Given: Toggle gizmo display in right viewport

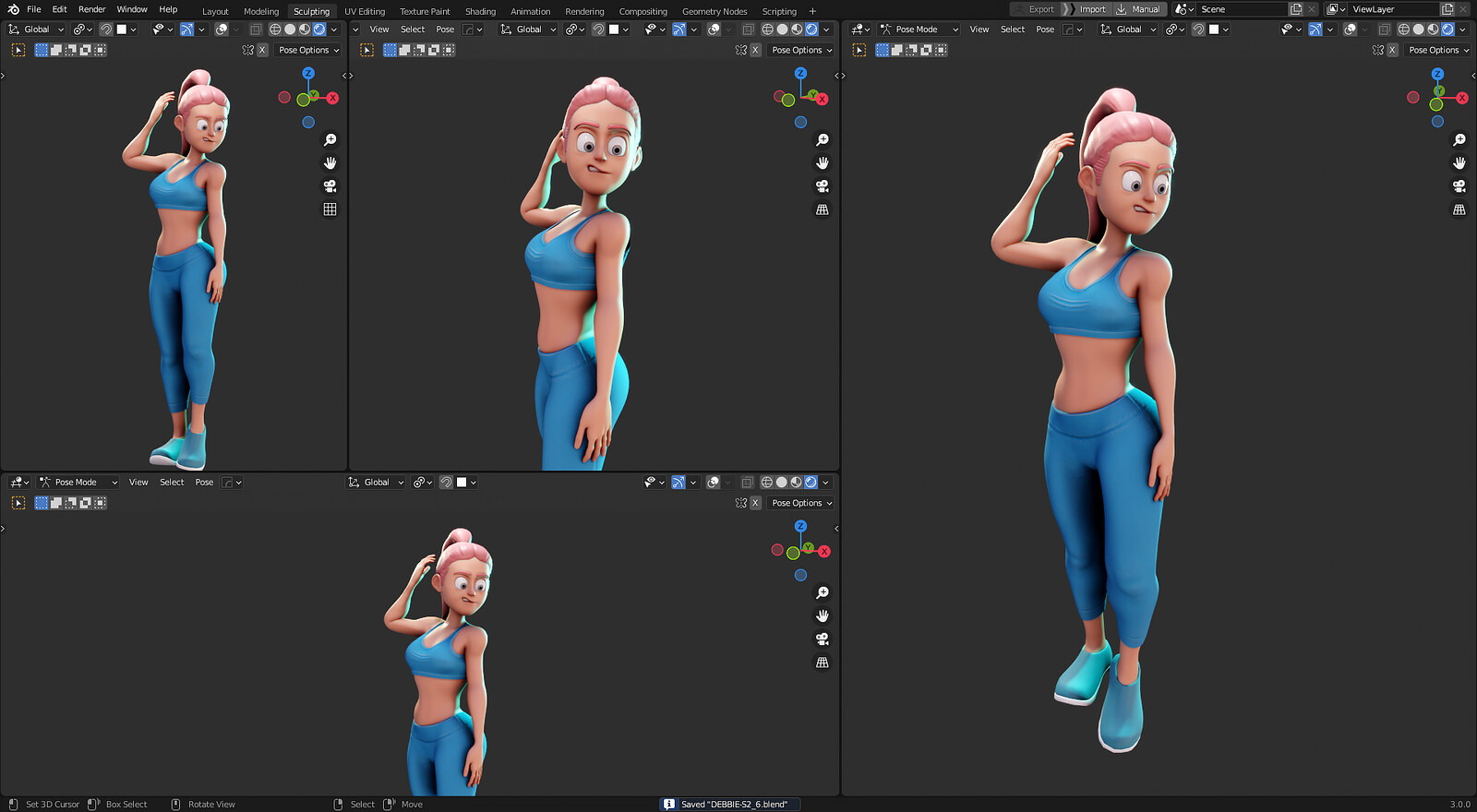Looking at the screenshot, I should [1315, 30].
